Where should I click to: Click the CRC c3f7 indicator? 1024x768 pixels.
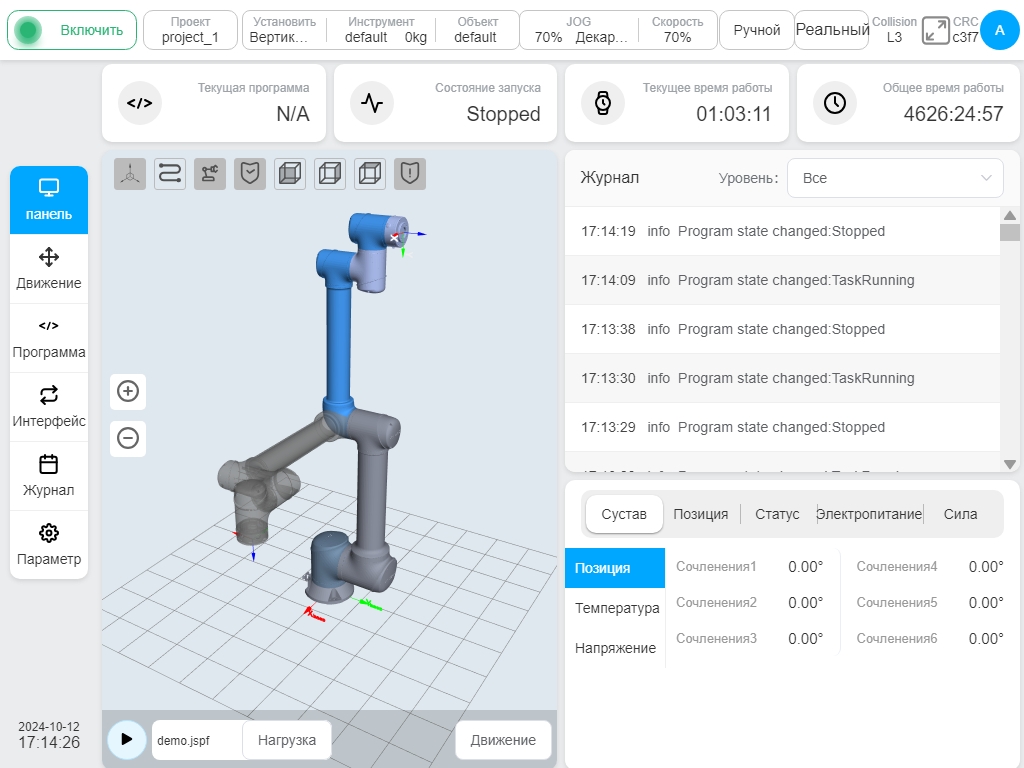(965, 30)
